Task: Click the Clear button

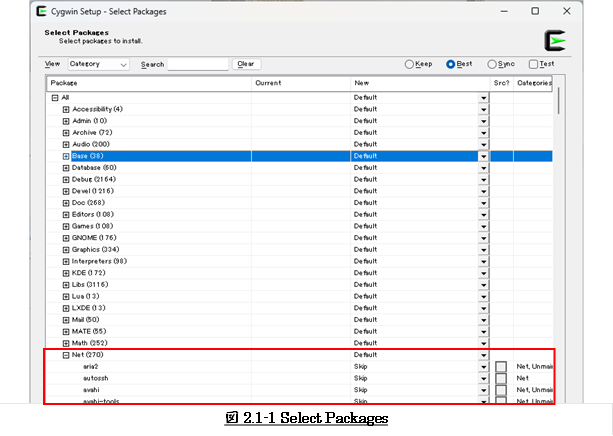Action: (246, 64)
